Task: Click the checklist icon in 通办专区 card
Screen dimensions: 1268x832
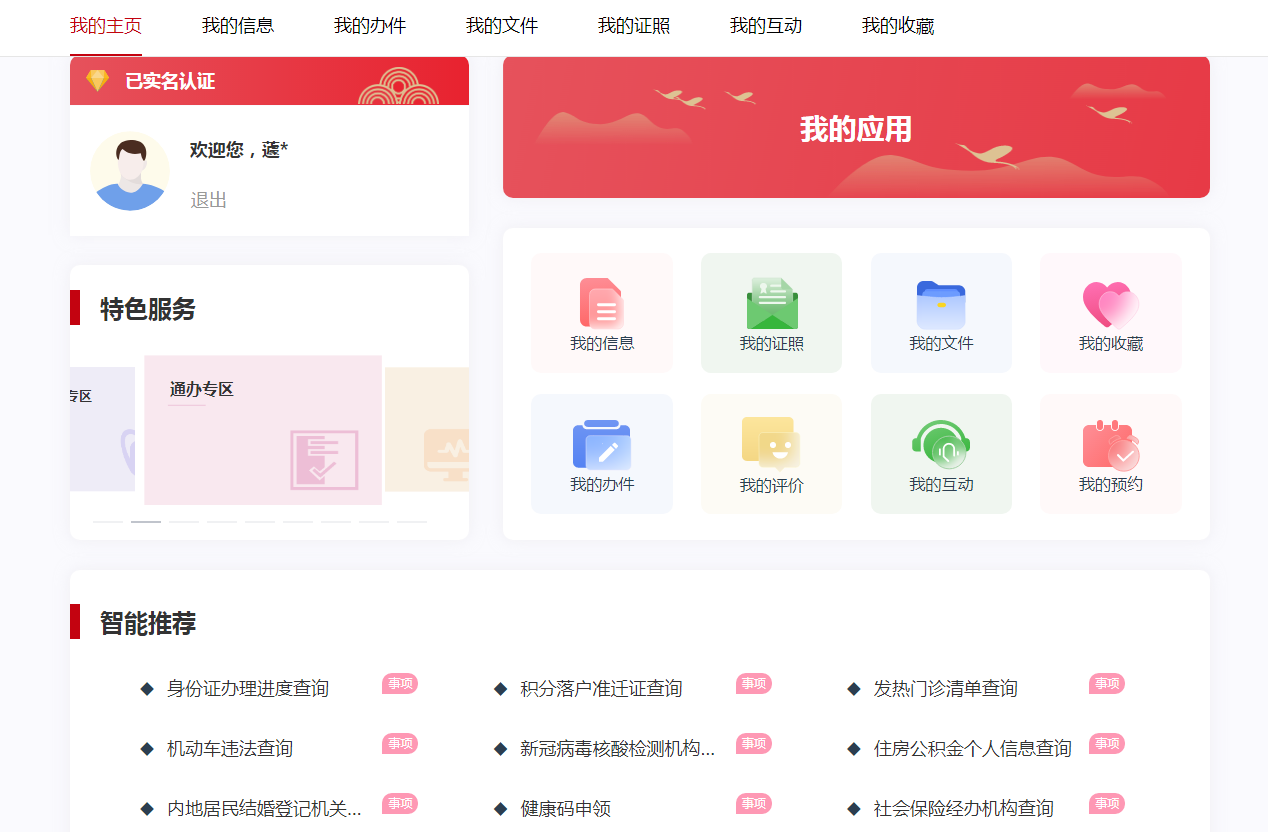Action: pos(324,460)
